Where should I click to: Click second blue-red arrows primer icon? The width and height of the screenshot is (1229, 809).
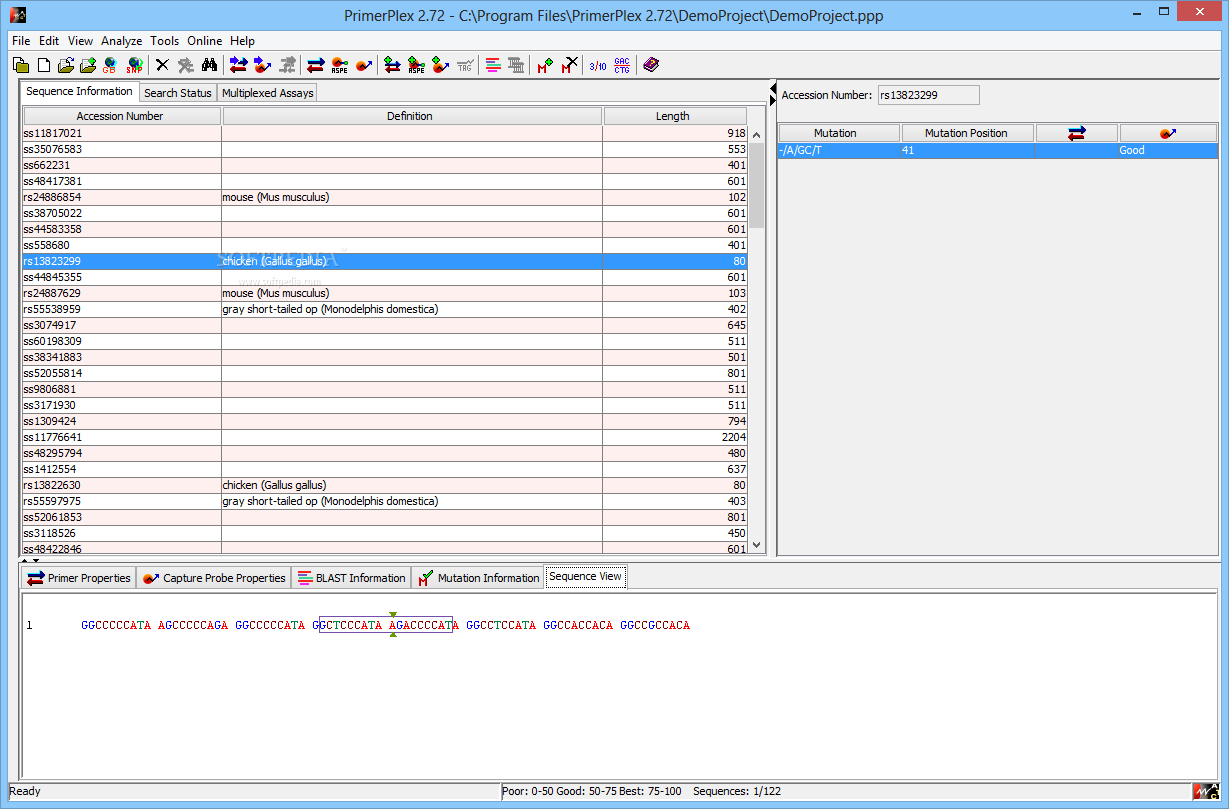(316, 65)
